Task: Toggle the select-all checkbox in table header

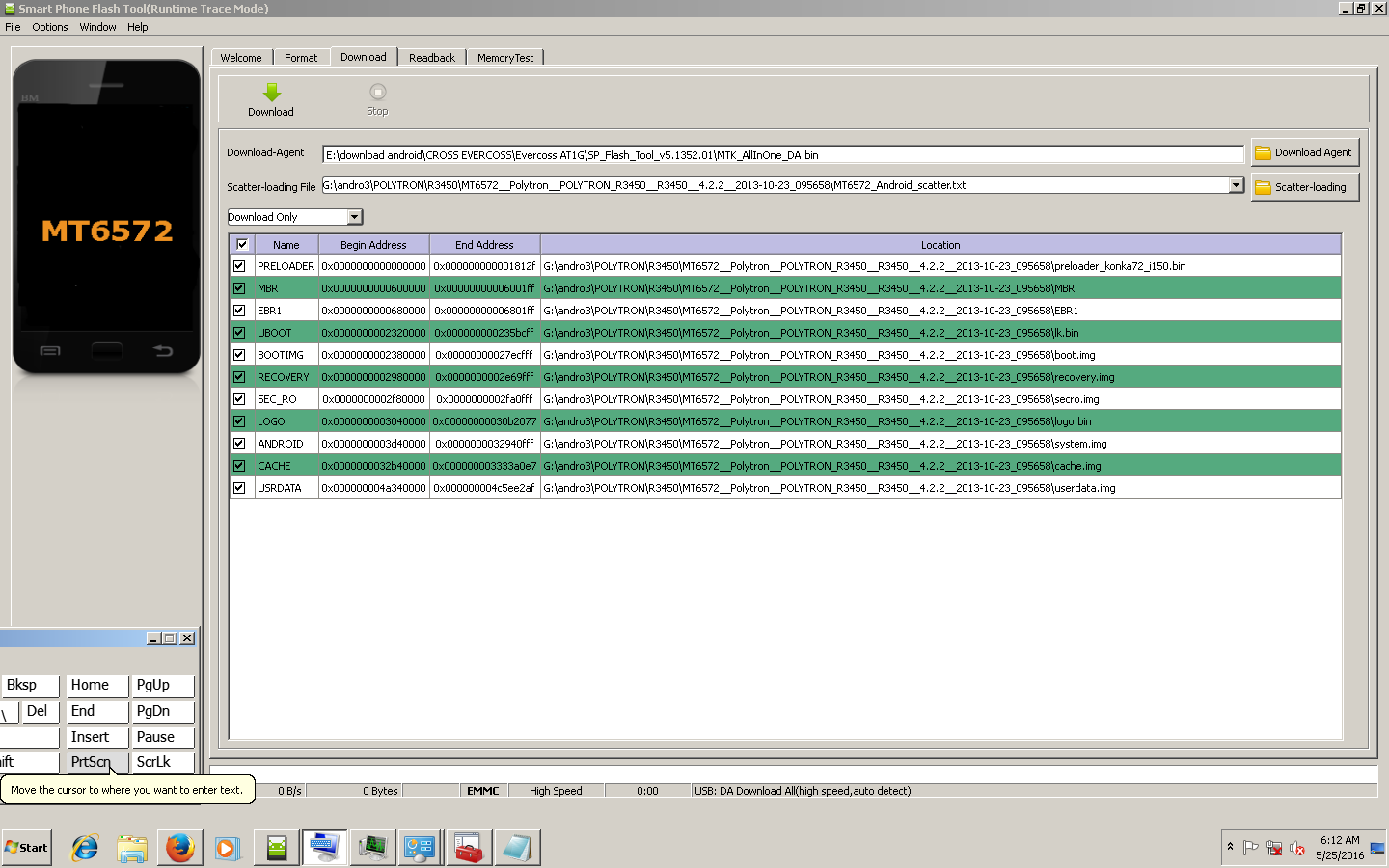Action: click(242, 244)
